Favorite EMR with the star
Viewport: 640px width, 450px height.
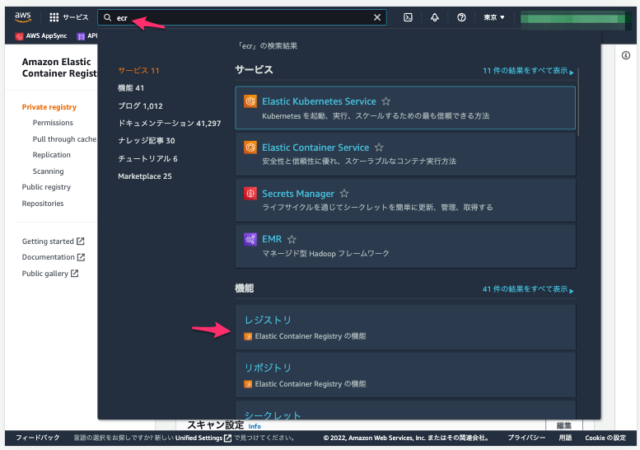291,239
